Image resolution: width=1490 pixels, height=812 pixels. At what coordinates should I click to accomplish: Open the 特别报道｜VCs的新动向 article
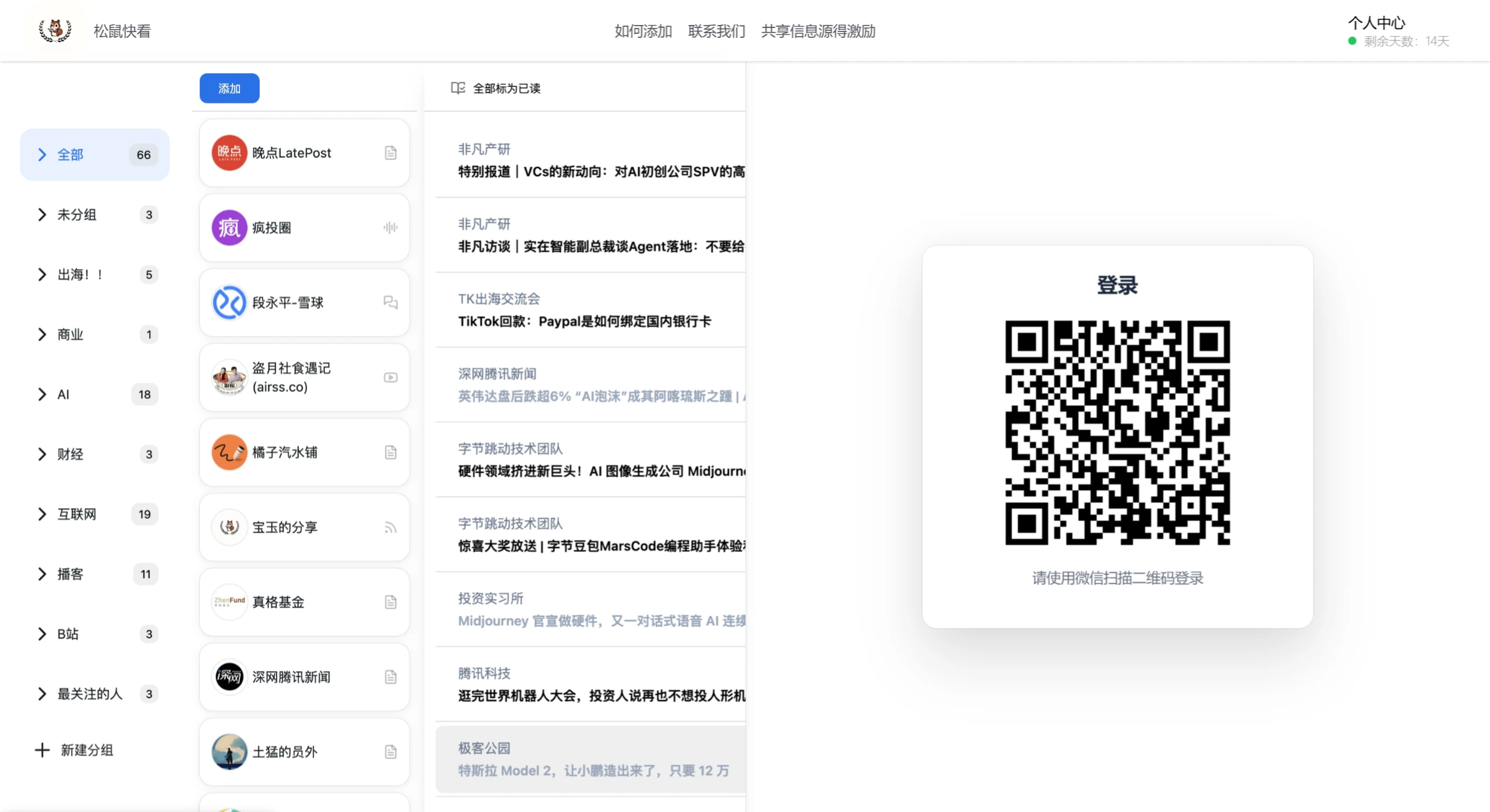tap(601, 171)
